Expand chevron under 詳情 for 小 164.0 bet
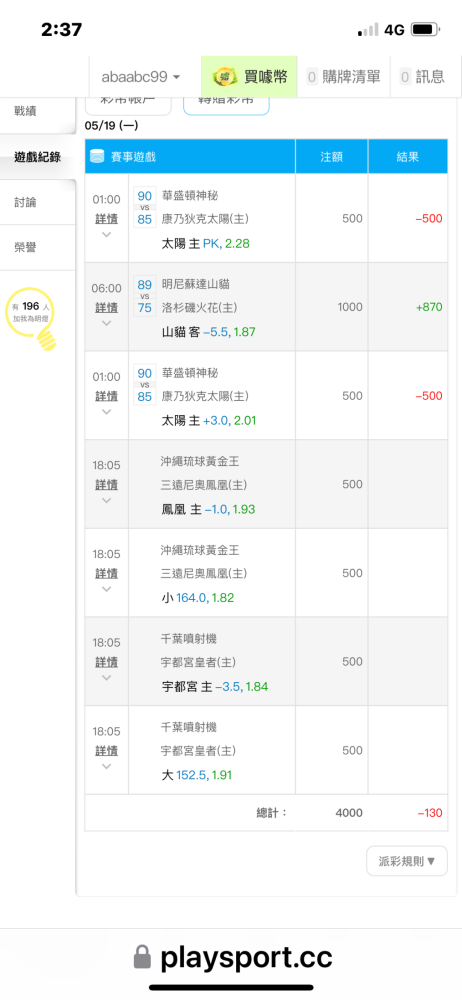This screenshot has width=462, height=1000. (x=107, y=589)
